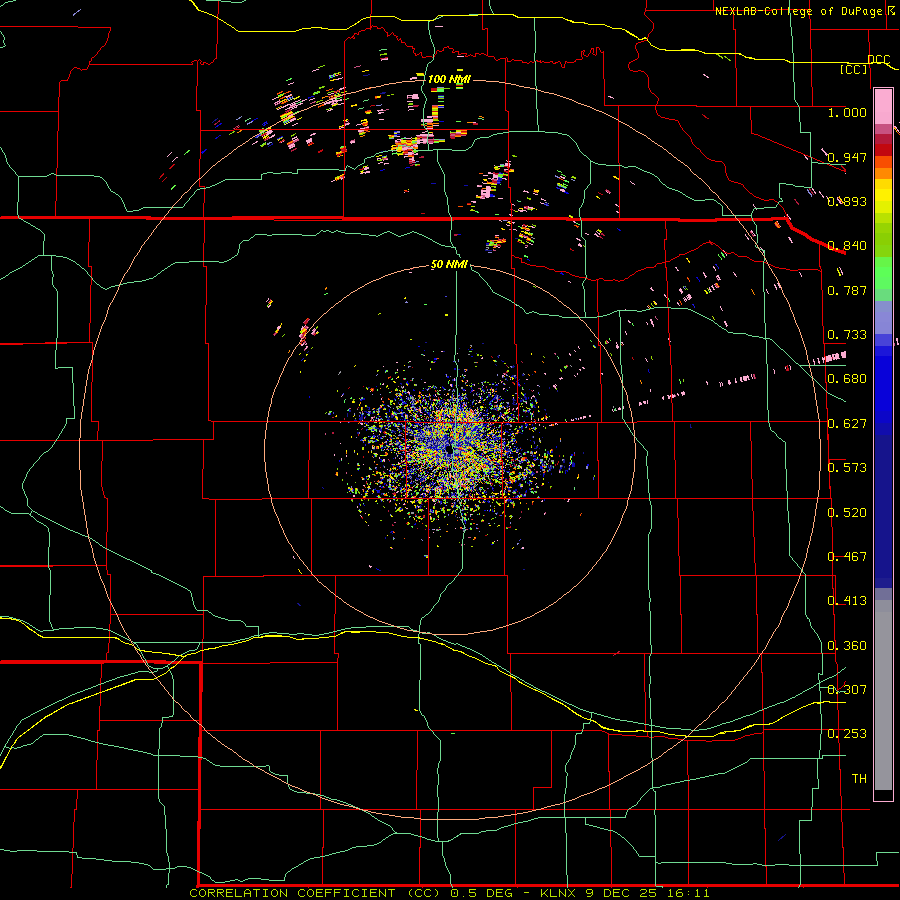Click the black radar site dot at center

pyautogui.click(x=448, y=450)
